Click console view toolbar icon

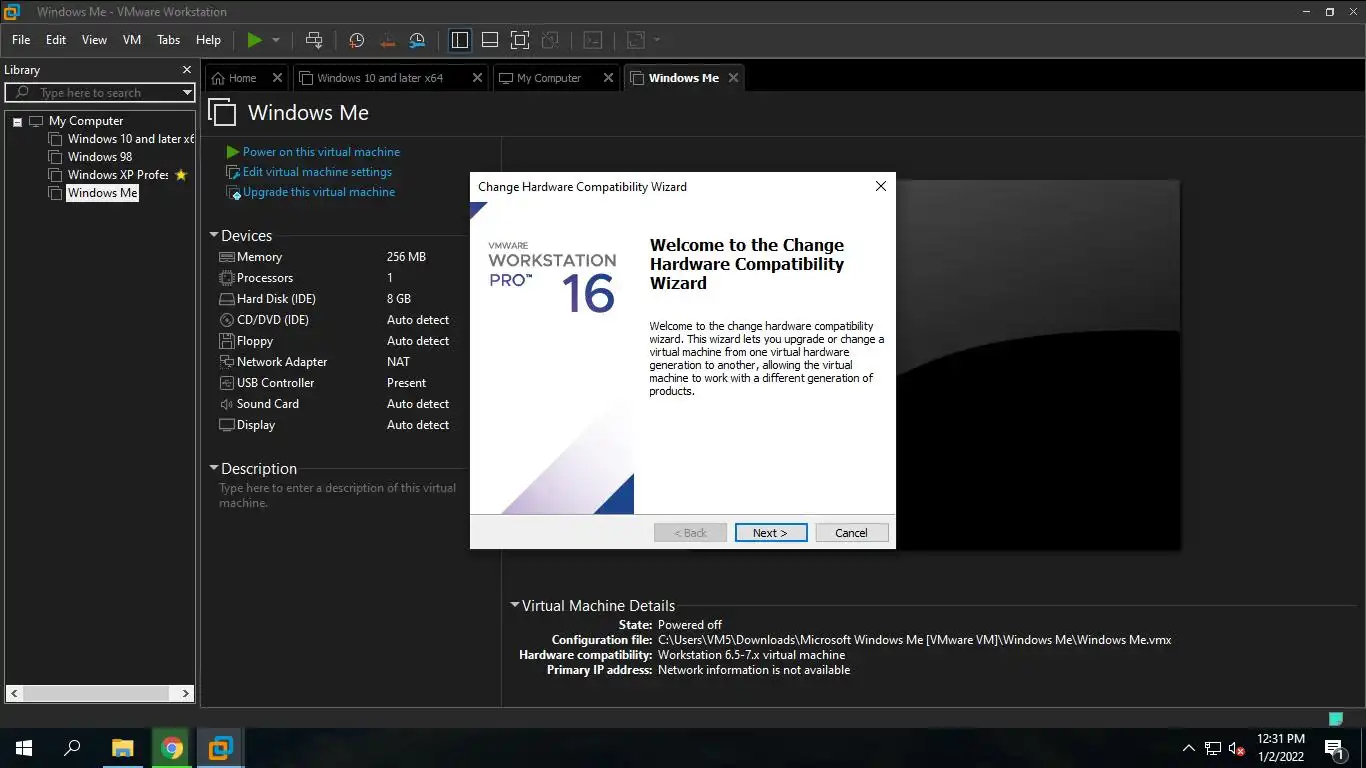[x=593, y=40]
